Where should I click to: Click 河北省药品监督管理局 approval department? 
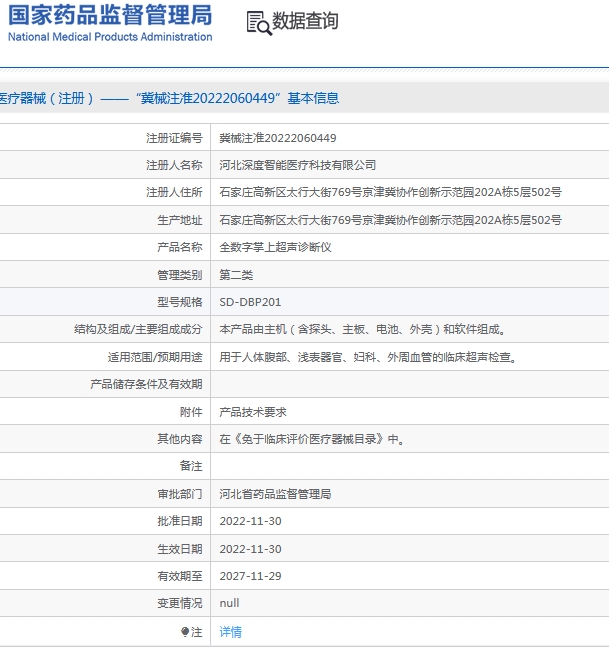[275, 494]
